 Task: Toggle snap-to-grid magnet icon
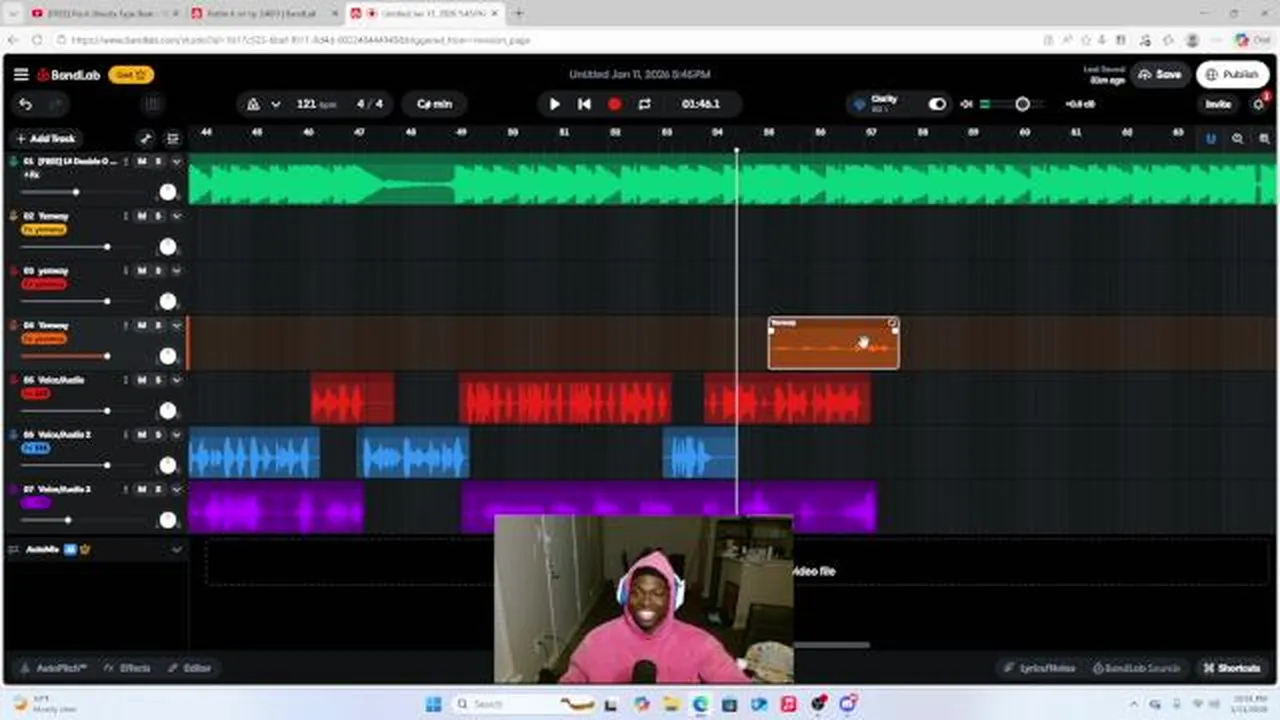[1211, 139]
